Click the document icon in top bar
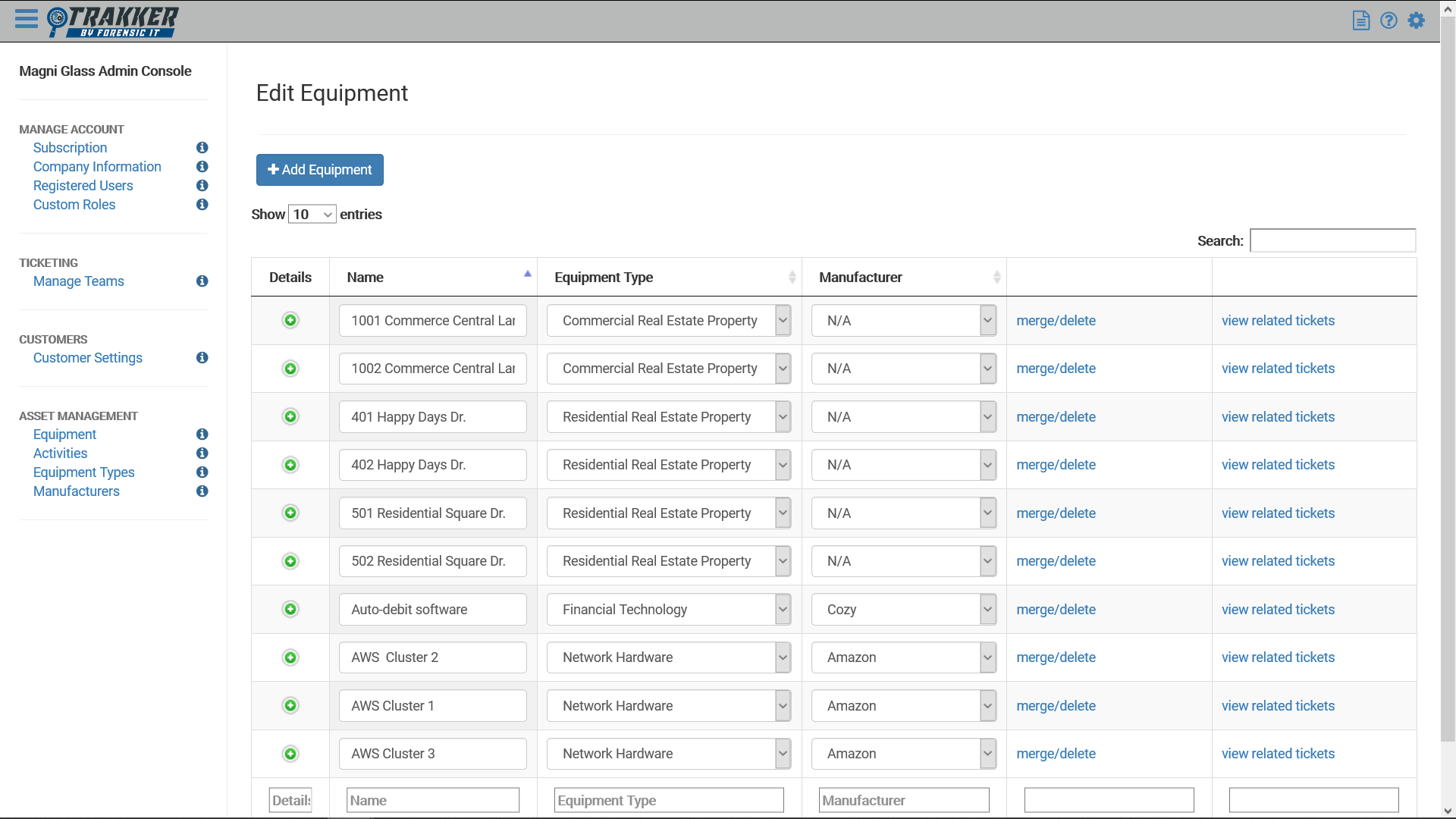1456x819 pixels. coord(1361,20)
